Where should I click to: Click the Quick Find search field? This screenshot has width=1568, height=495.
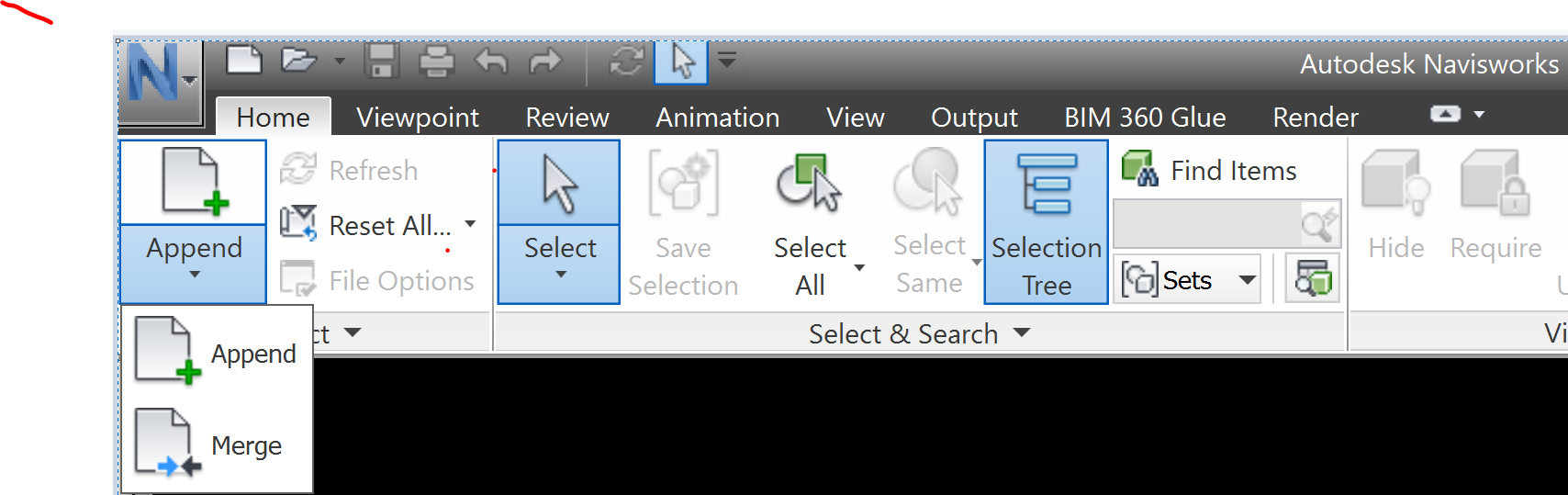(1206, 224)
